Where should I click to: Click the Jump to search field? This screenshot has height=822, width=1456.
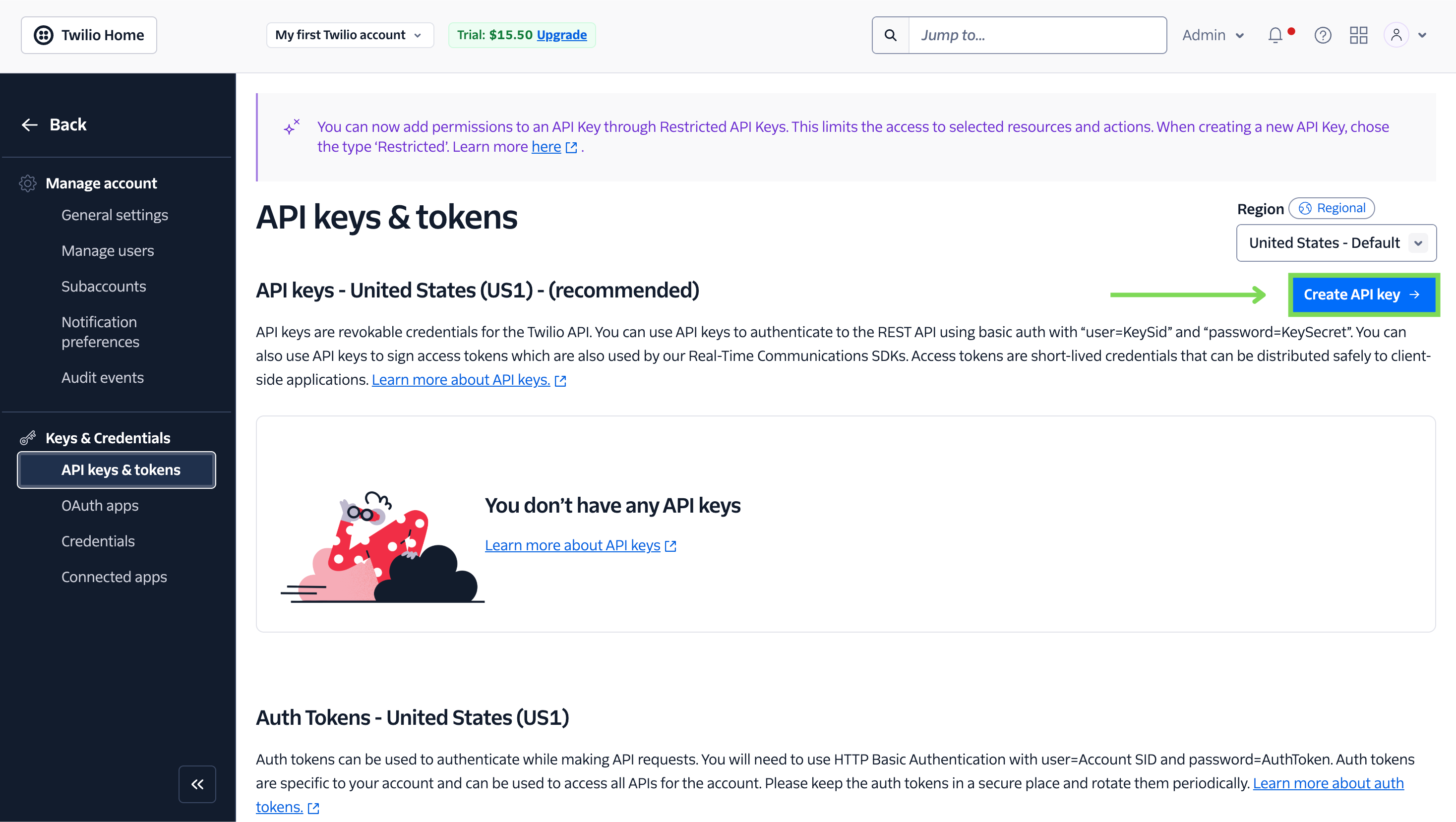1037,35
